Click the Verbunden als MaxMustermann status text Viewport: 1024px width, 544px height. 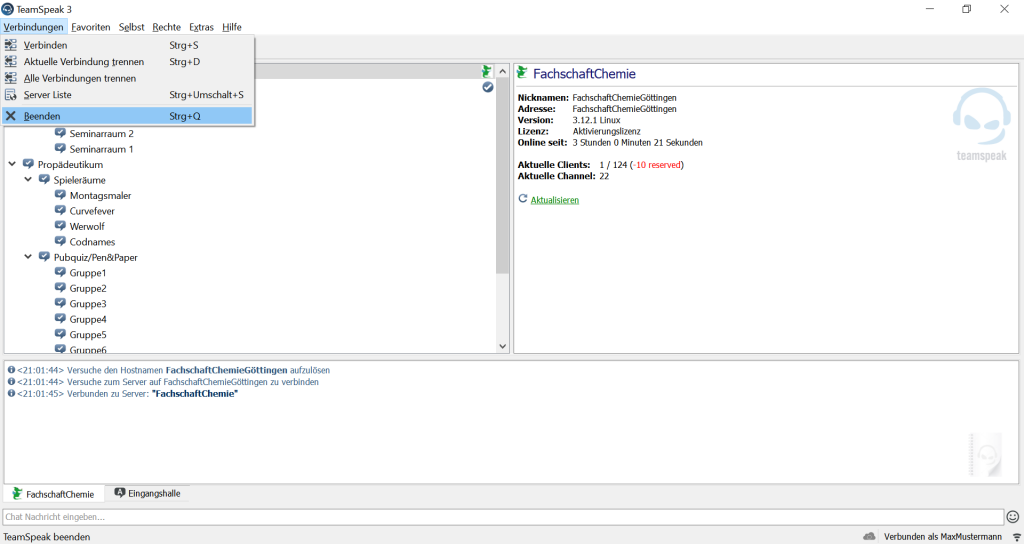pos(942,537)
